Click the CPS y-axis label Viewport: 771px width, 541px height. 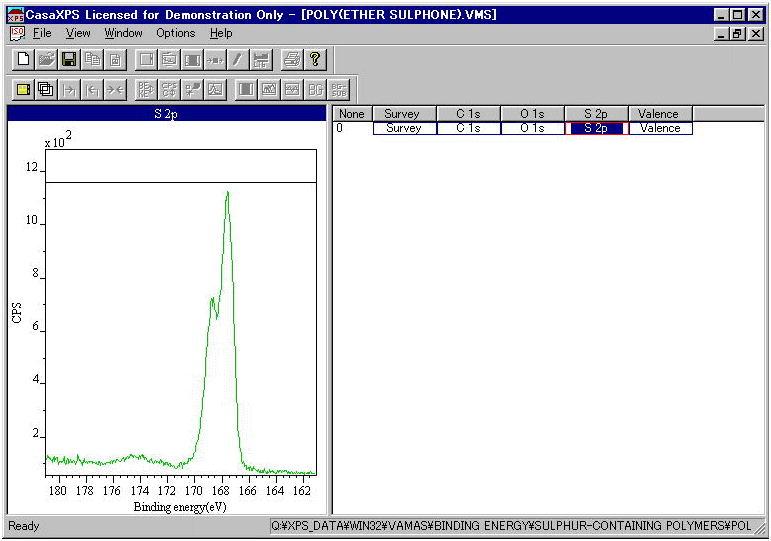click(x=17, y=313)
